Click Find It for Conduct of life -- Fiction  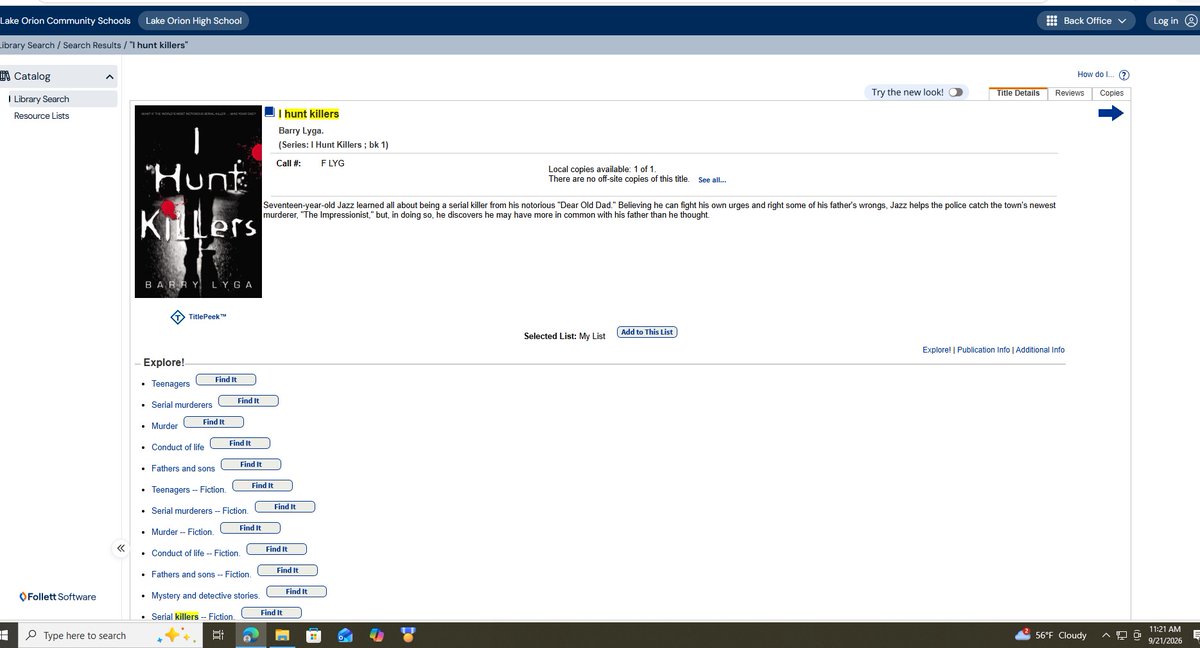(x=277, y=549)
